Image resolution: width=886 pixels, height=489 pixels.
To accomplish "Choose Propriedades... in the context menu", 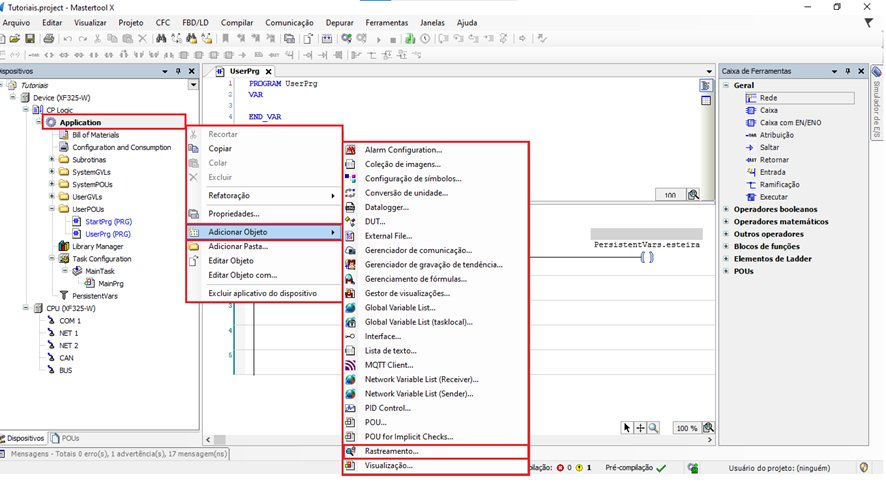I will pyautogui.click(x=233, y=214).
